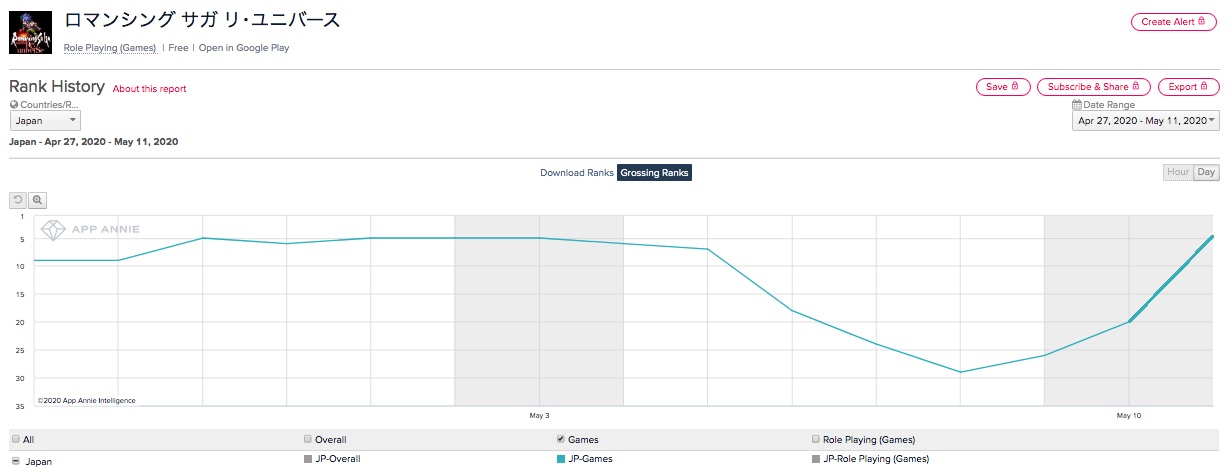Screen dimensions: 1229x475
Task: Select the Day granularity button
Action: (x=1206, y=172)
